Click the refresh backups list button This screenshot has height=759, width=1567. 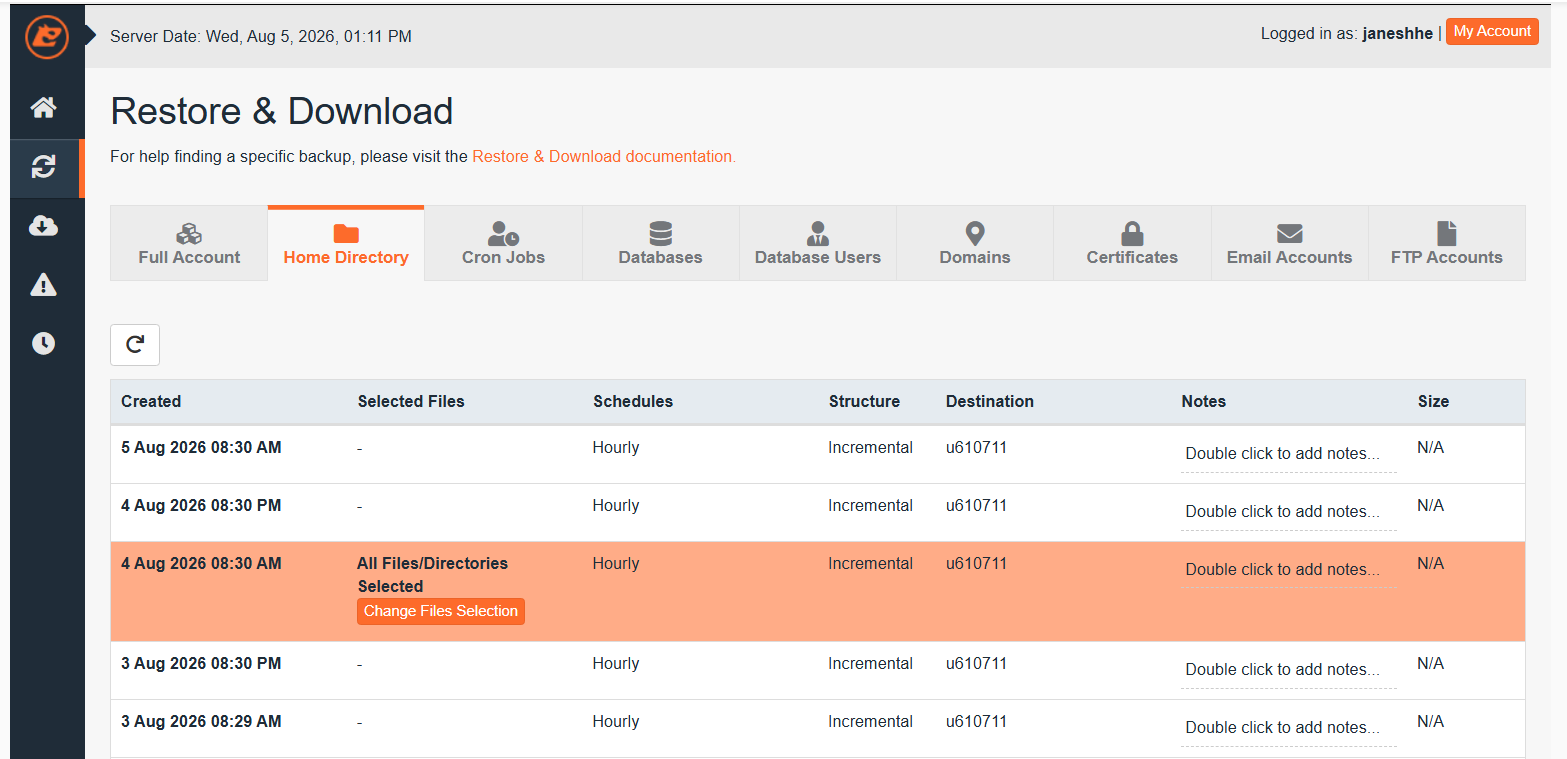tap(135, 345)
